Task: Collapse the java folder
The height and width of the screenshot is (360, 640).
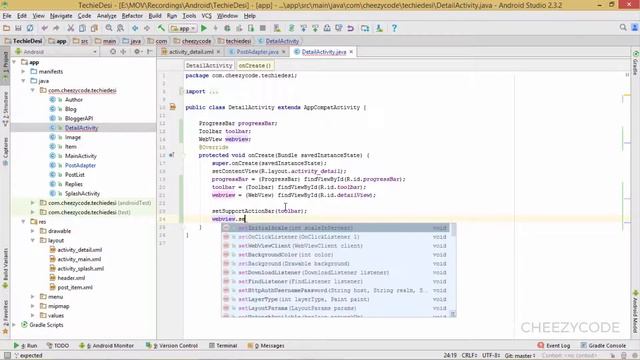Action: [24, 81]
